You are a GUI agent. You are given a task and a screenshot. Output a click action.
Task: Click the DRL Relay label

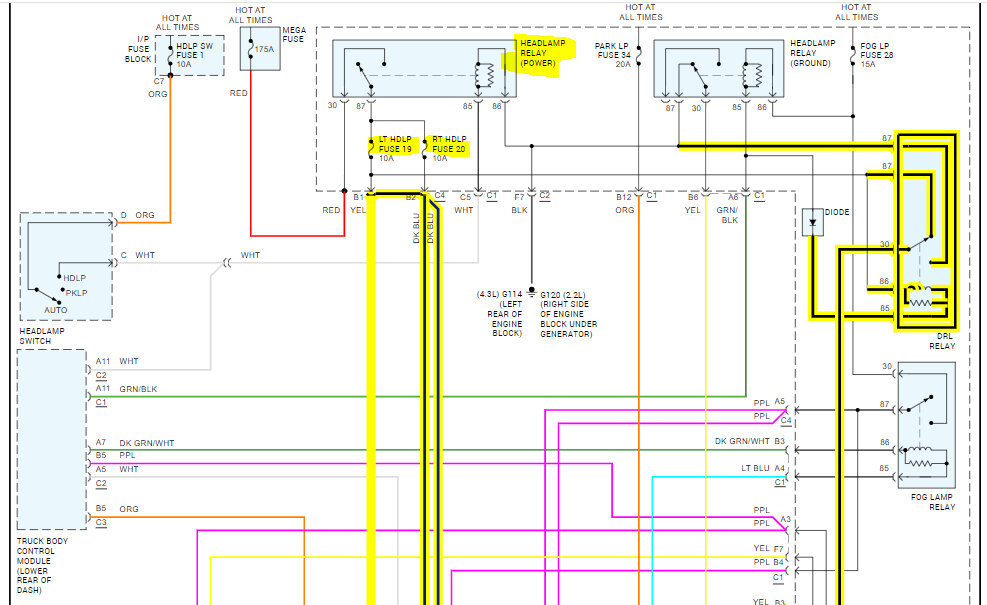tap(942, 341)
